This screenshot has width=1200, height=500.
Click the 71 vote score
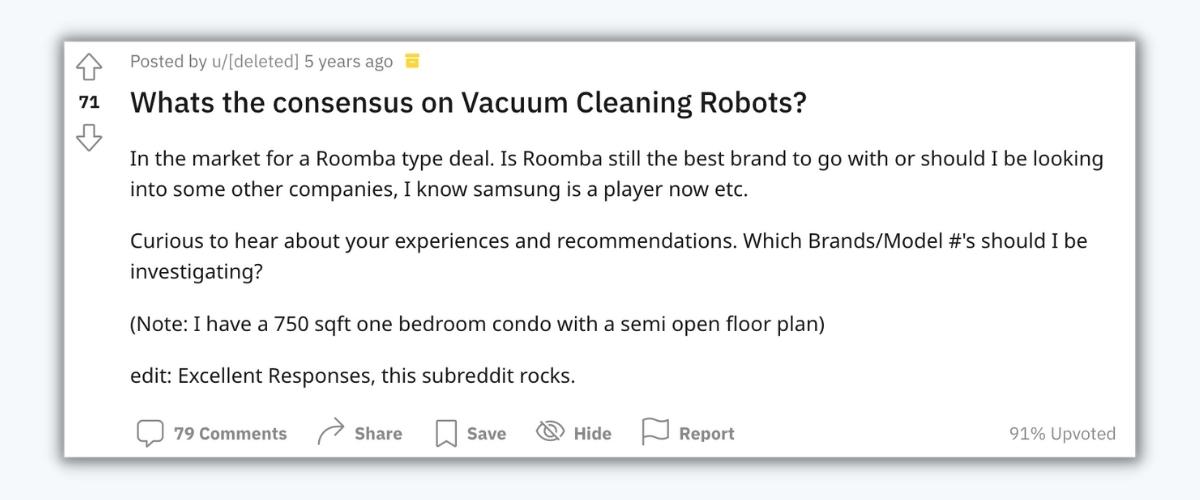[x=89, y=102]
